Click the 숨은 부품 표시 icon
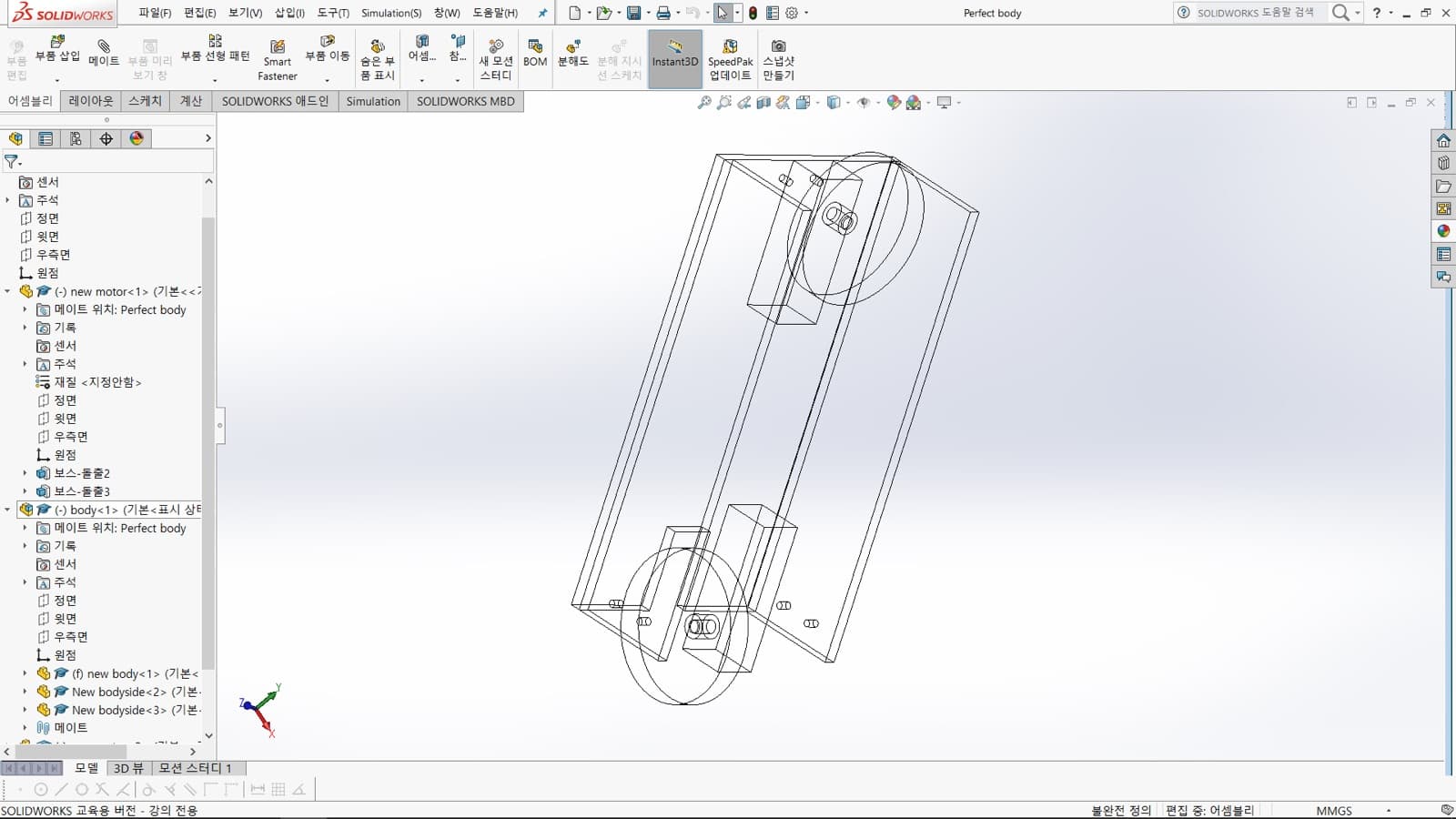Image resolution: width=1456 pixels, height=819 pixels. (x=378, y=45)
